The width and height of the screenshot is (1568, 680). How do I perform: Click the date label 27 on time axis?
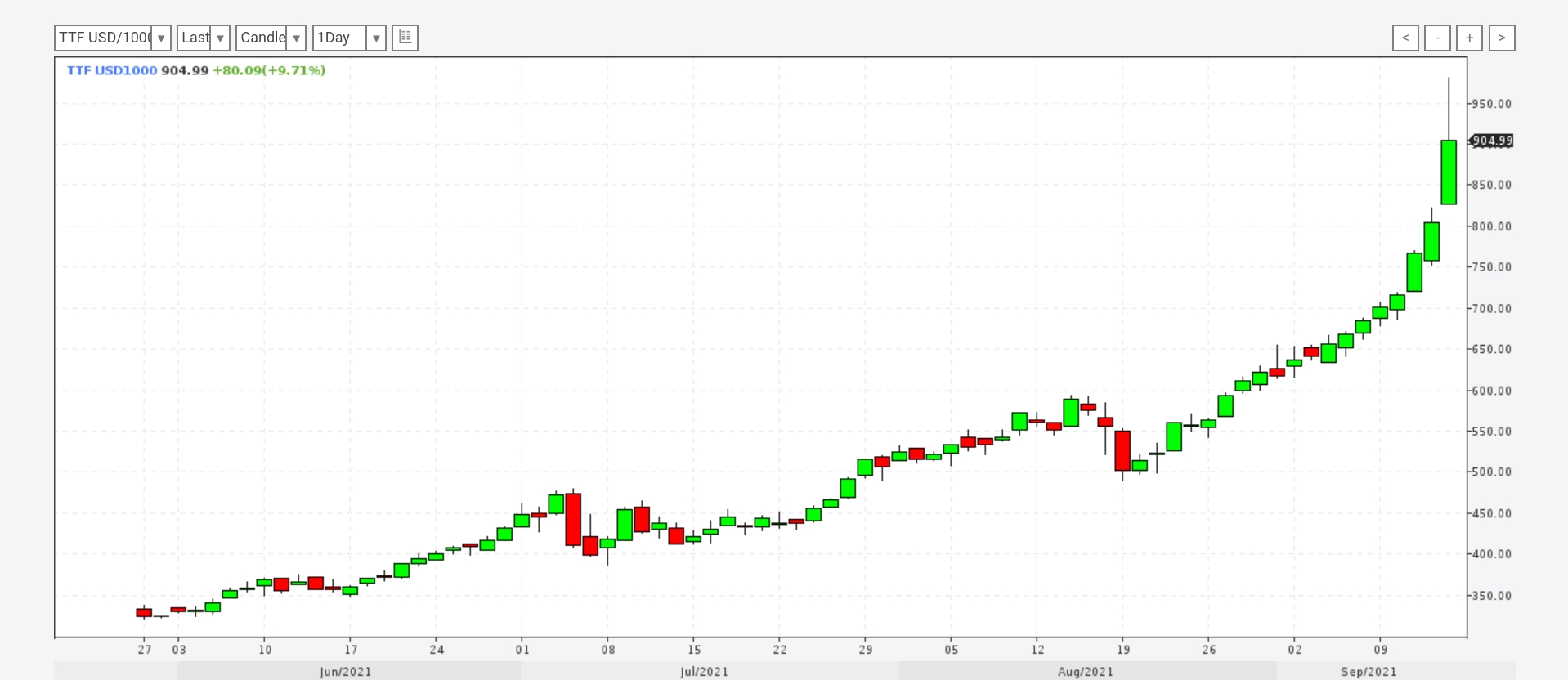(x=145, y=650)
